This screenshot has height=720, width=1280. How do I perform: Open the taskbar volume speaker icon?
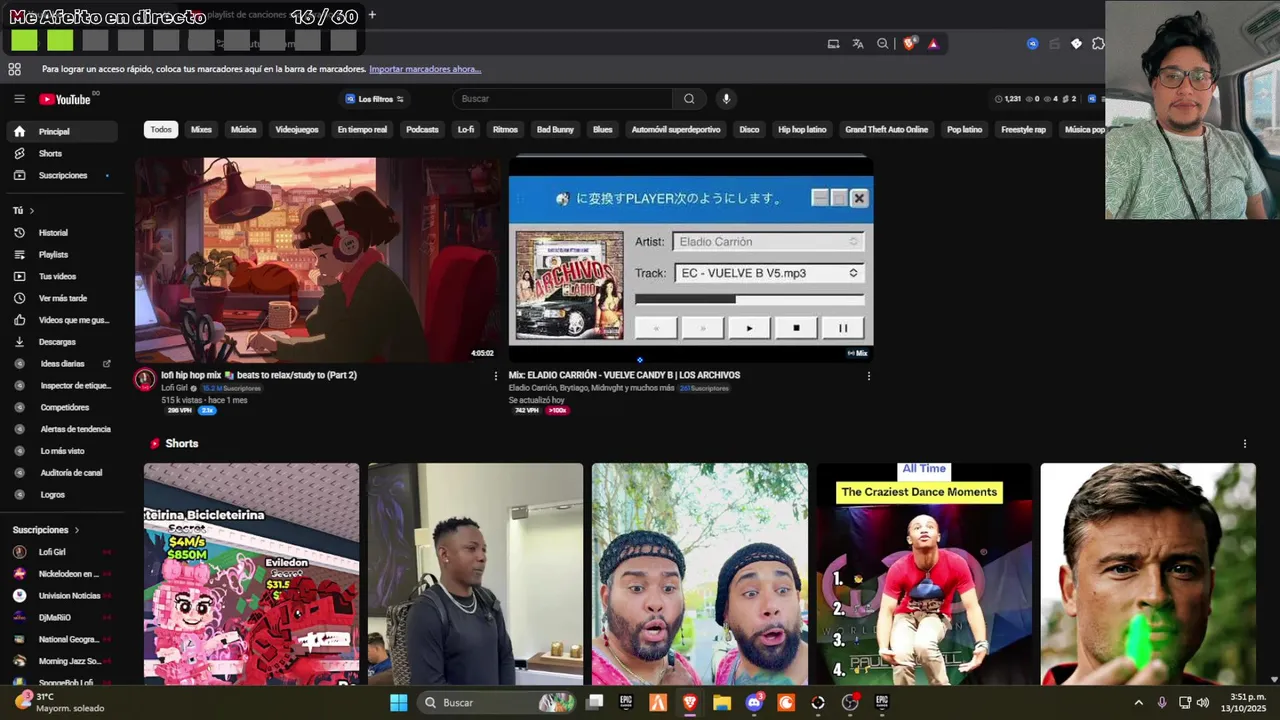point(1202,703)
